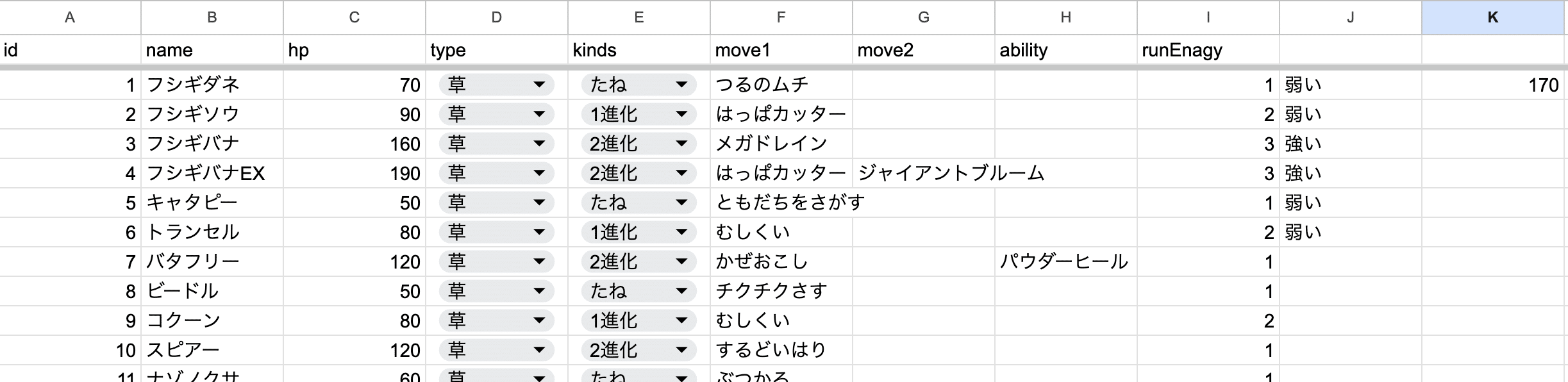Select the move1 cell するどいはり
The width and height of the screenshot is (1568, 382).
coord(781,350)
